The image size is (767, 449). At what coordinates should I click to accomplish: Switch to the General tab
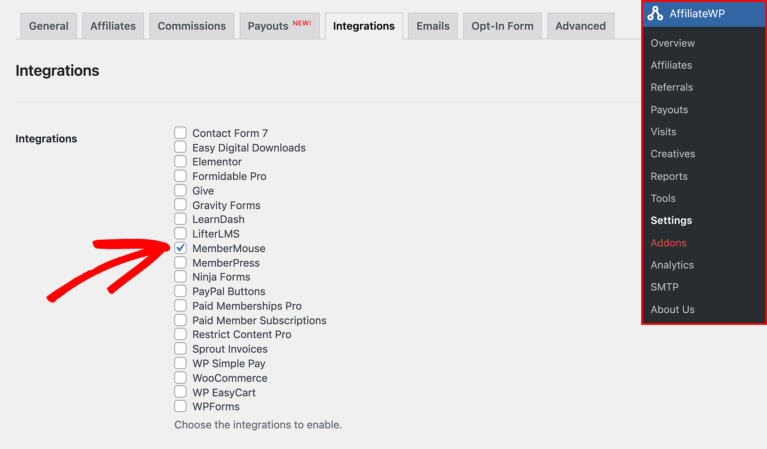(x=48, y=26)
